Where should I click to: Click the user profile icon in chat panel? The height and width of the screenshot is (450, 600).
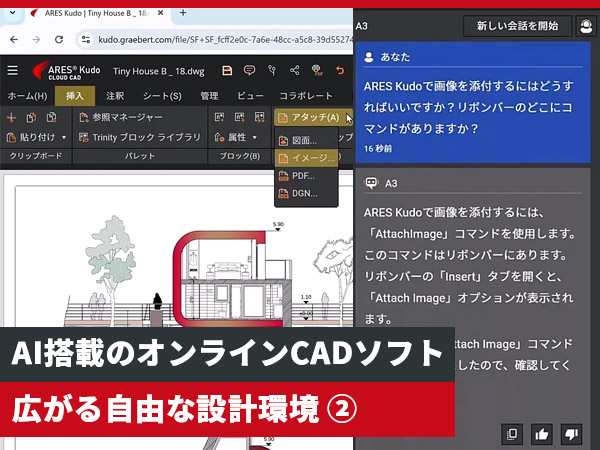point(586,26)
